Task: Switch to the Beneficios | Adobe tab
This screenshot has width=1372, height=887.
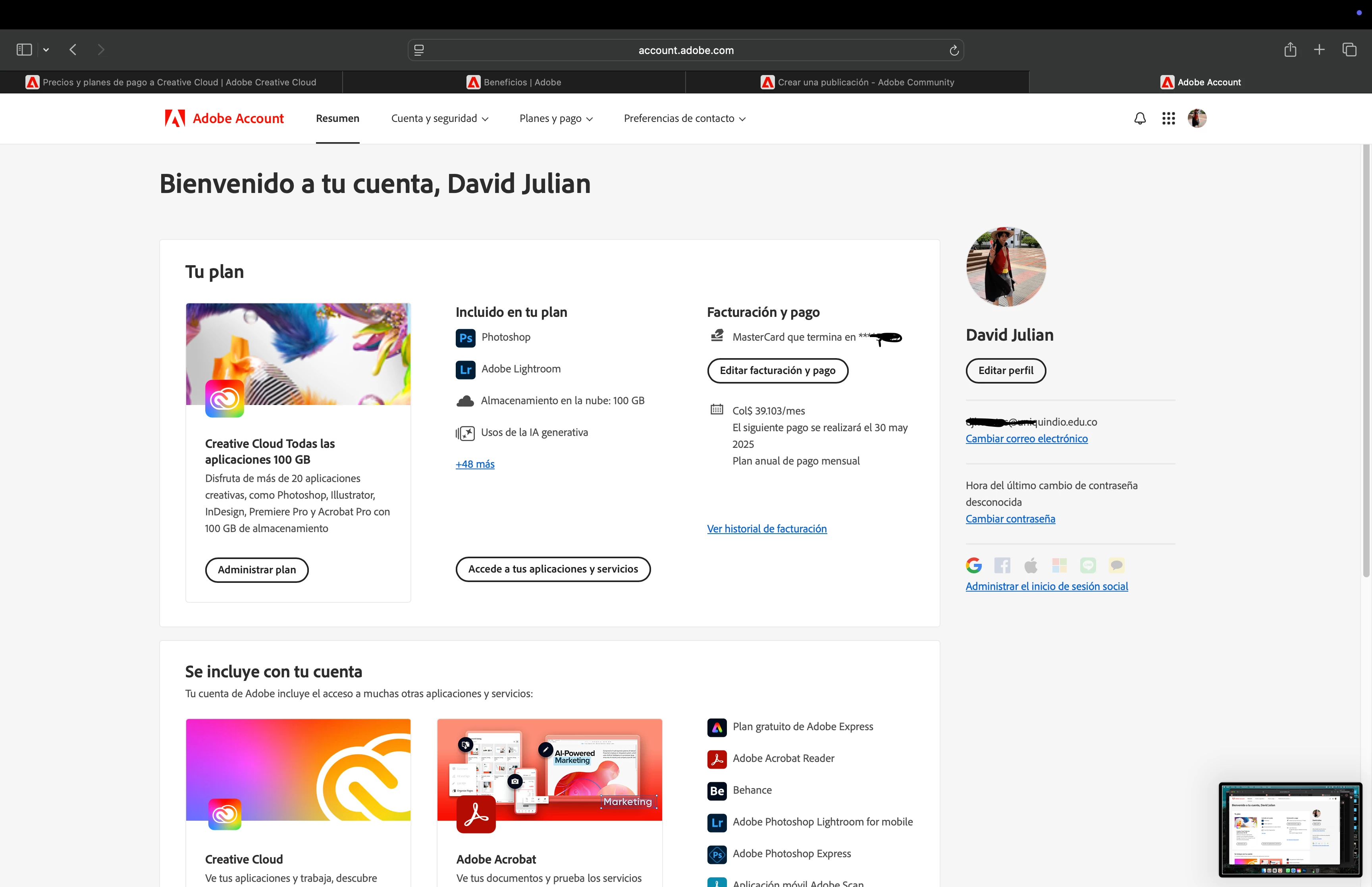Action: click(x=514, y=82)
